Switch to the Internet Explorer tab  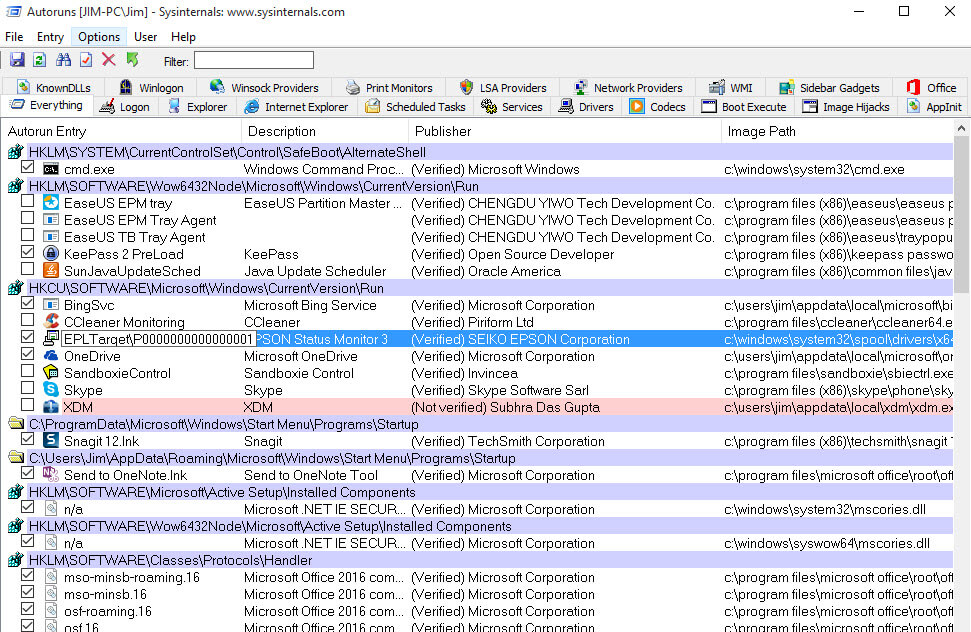[x=297, y=107]
